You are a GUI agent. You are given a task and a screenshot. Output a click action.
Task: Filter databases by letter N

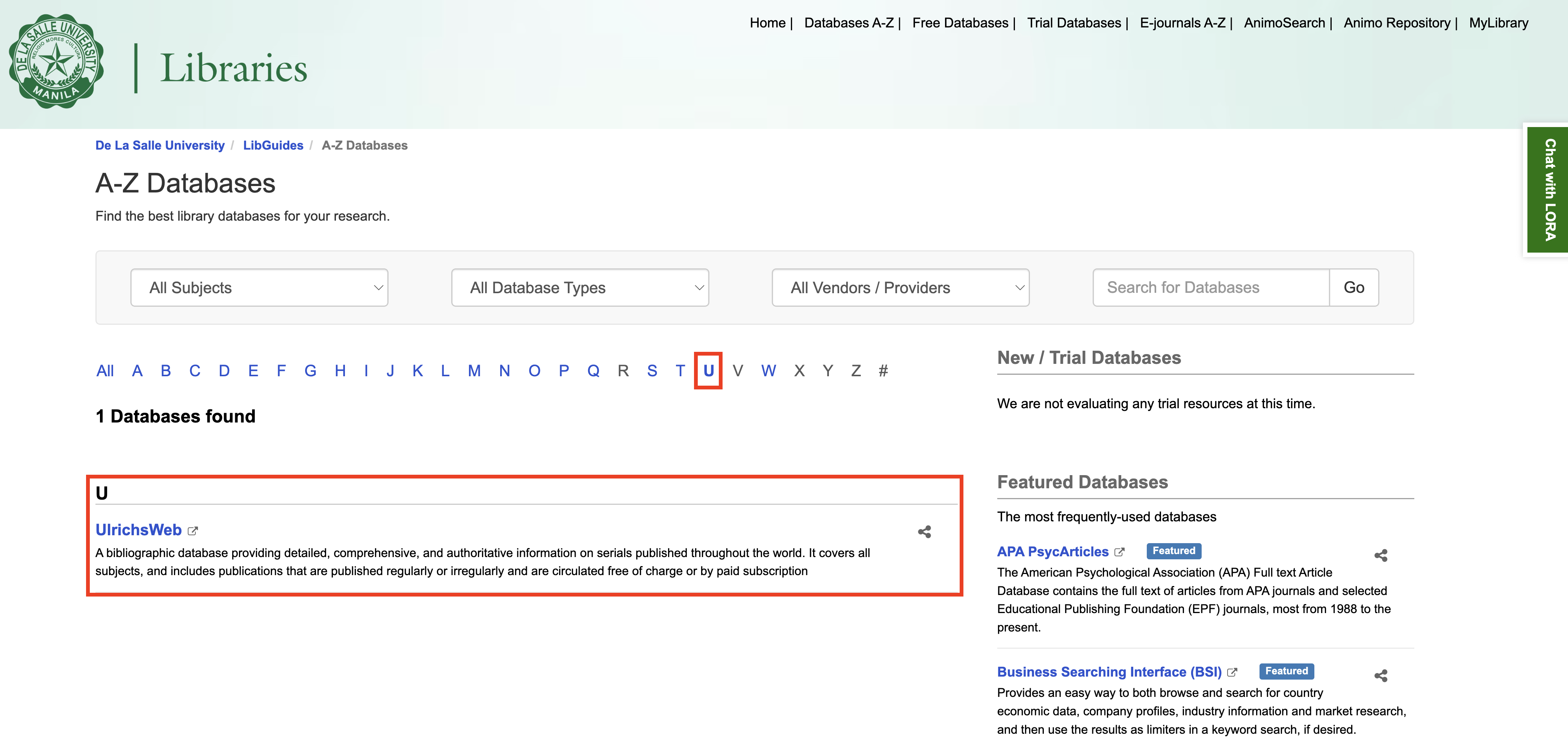tap(504, 370)
